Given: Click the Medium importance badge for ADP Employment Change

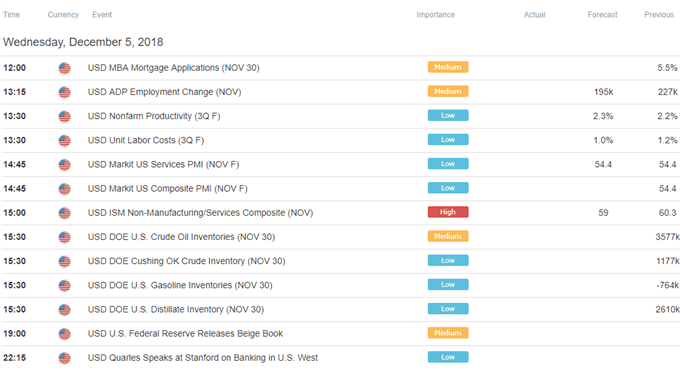Looking at the screenshot, I should [448, 91].
